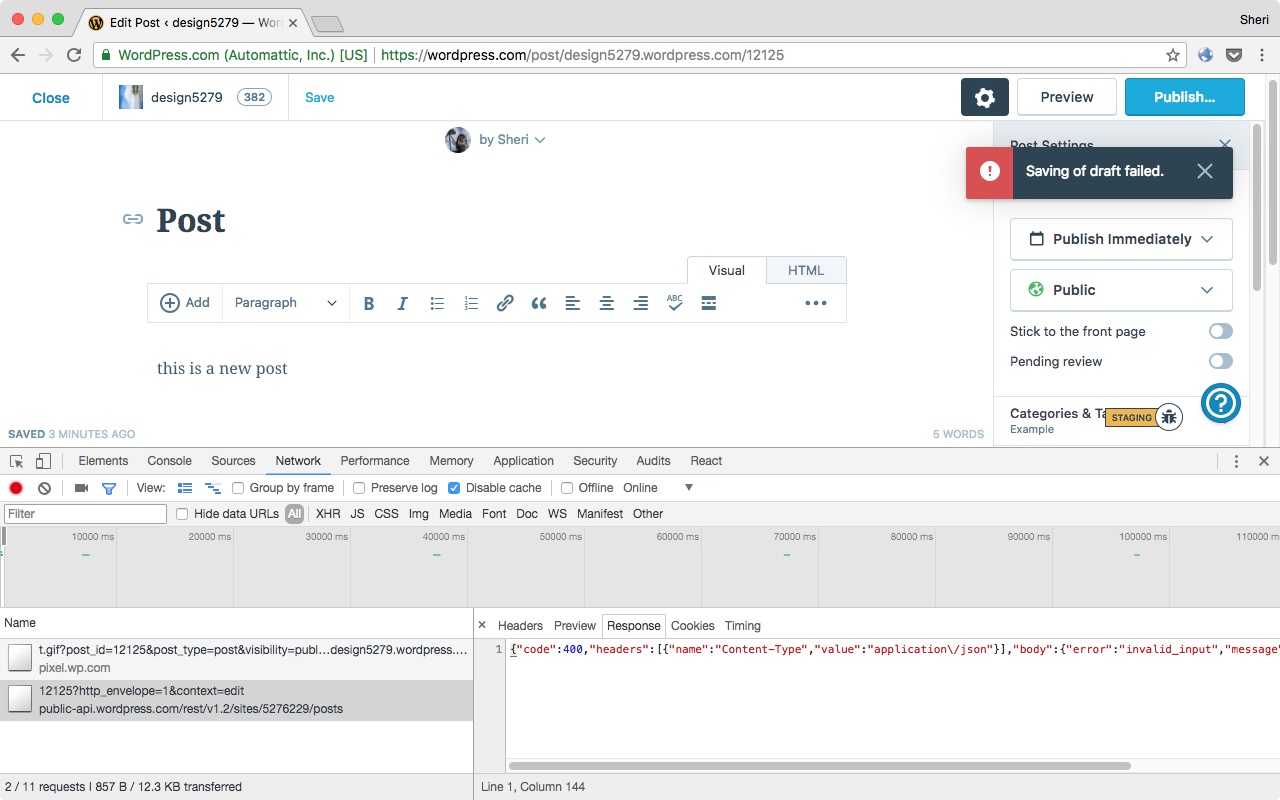Close the request details pane
This screenshot has width=1280, height=800.
(482, 625)
